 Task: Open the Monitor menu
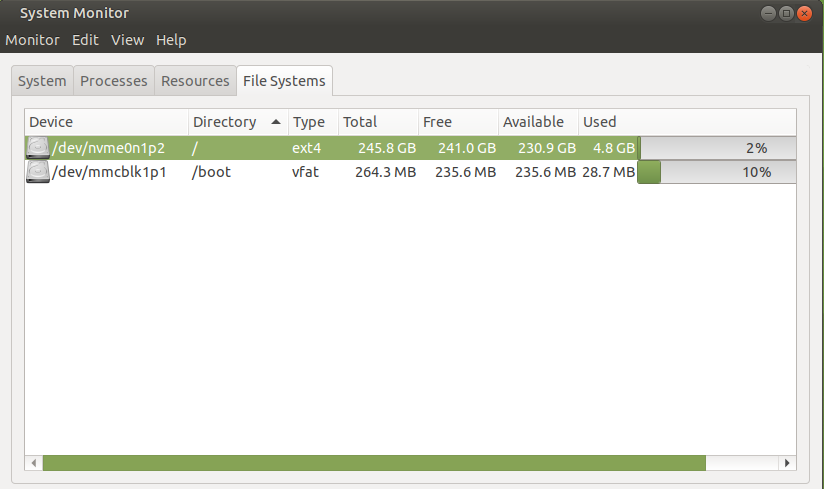(x=33, y=40)
